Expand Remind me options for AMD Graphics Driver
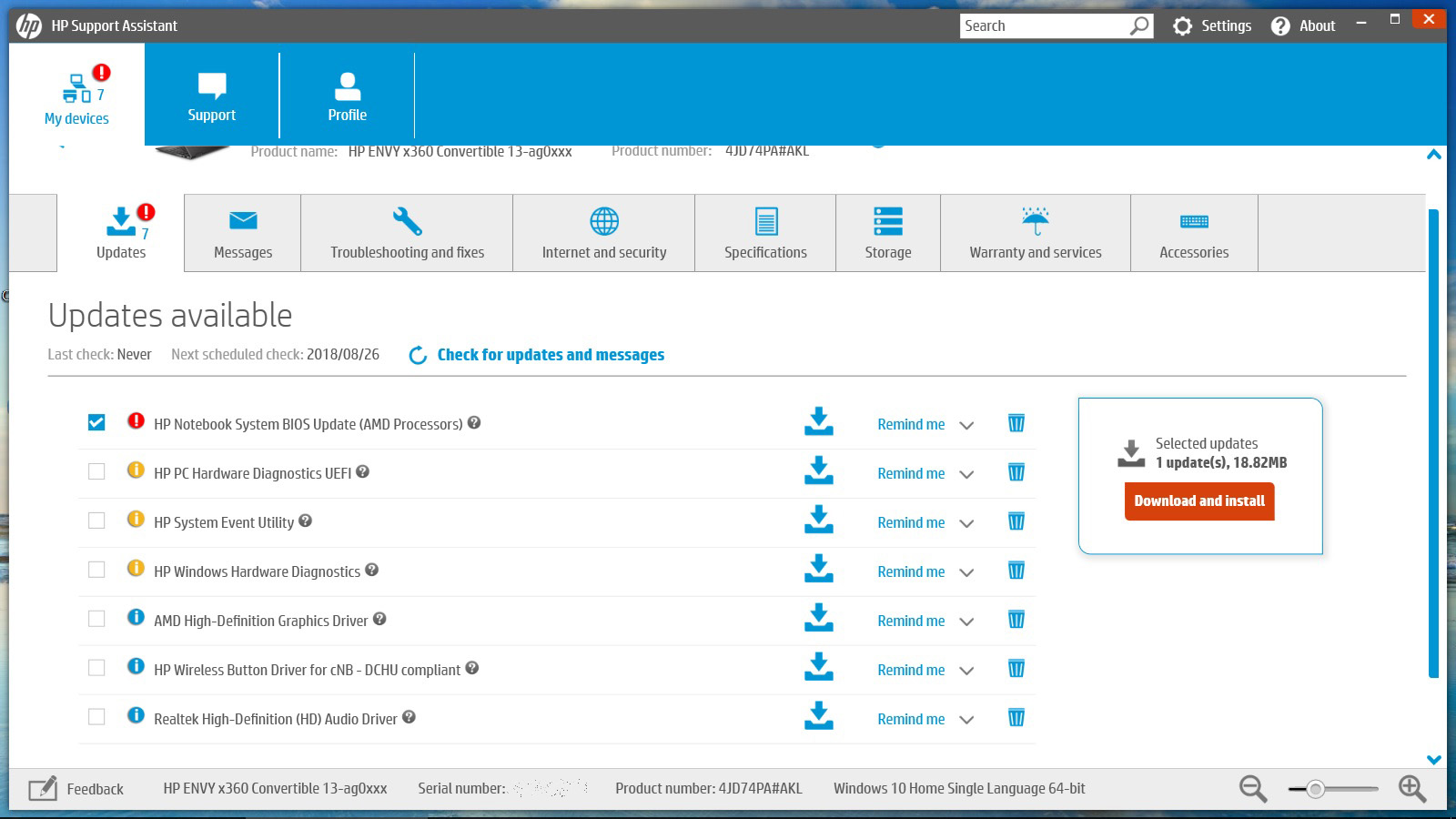The height and width of the screenshot is (819, 1456). coord(966,622)
